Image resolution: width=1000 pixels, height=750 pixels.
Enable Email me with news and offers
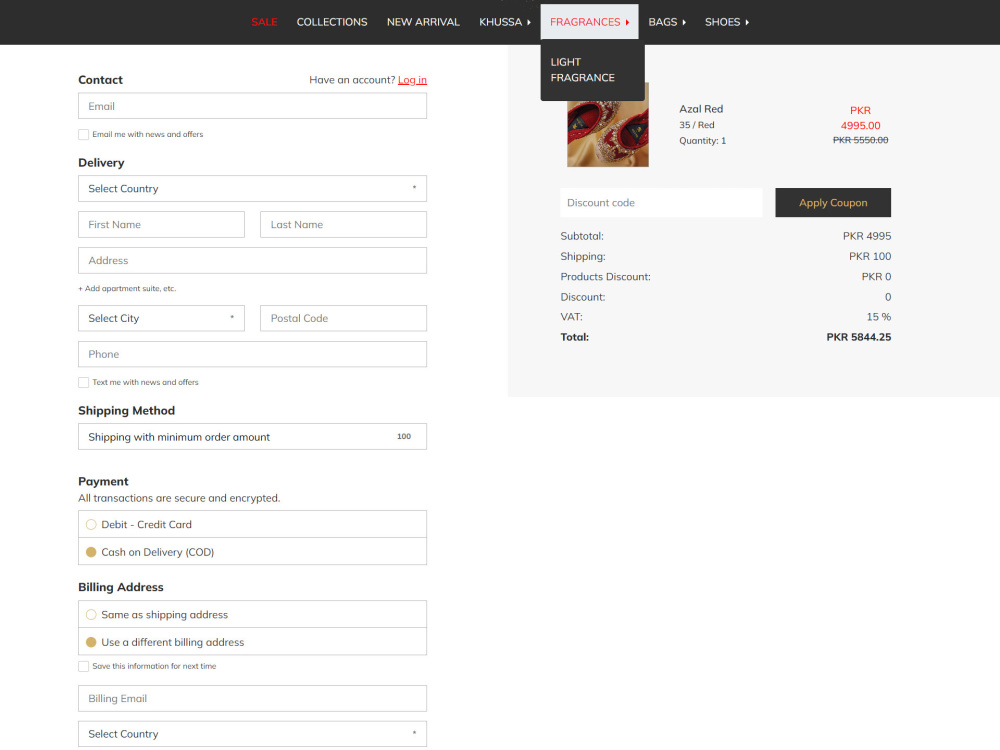tap(84, 135)
